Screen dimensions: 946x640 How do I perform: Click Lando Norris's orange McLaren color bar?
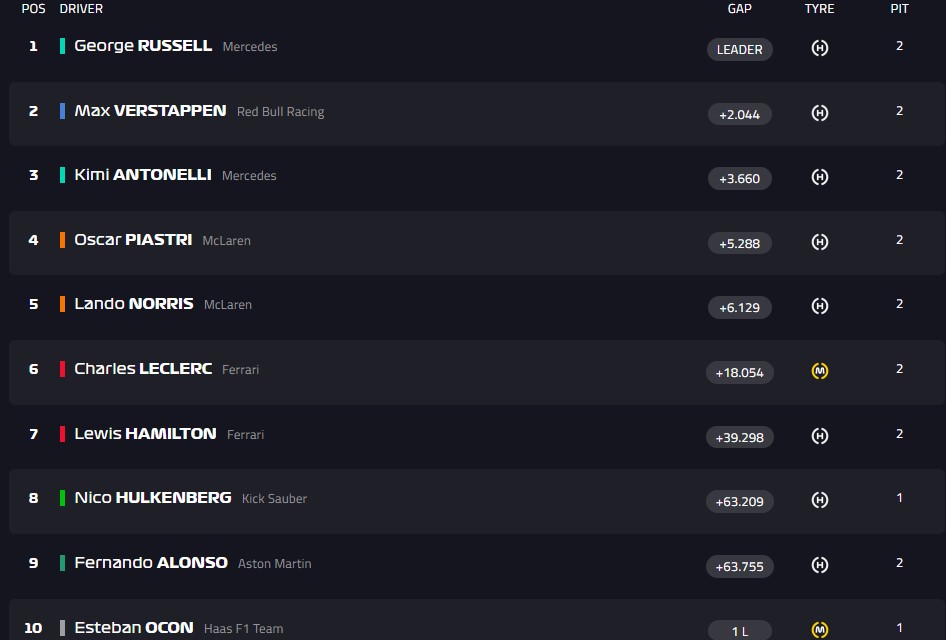click(x=63, y=304)
